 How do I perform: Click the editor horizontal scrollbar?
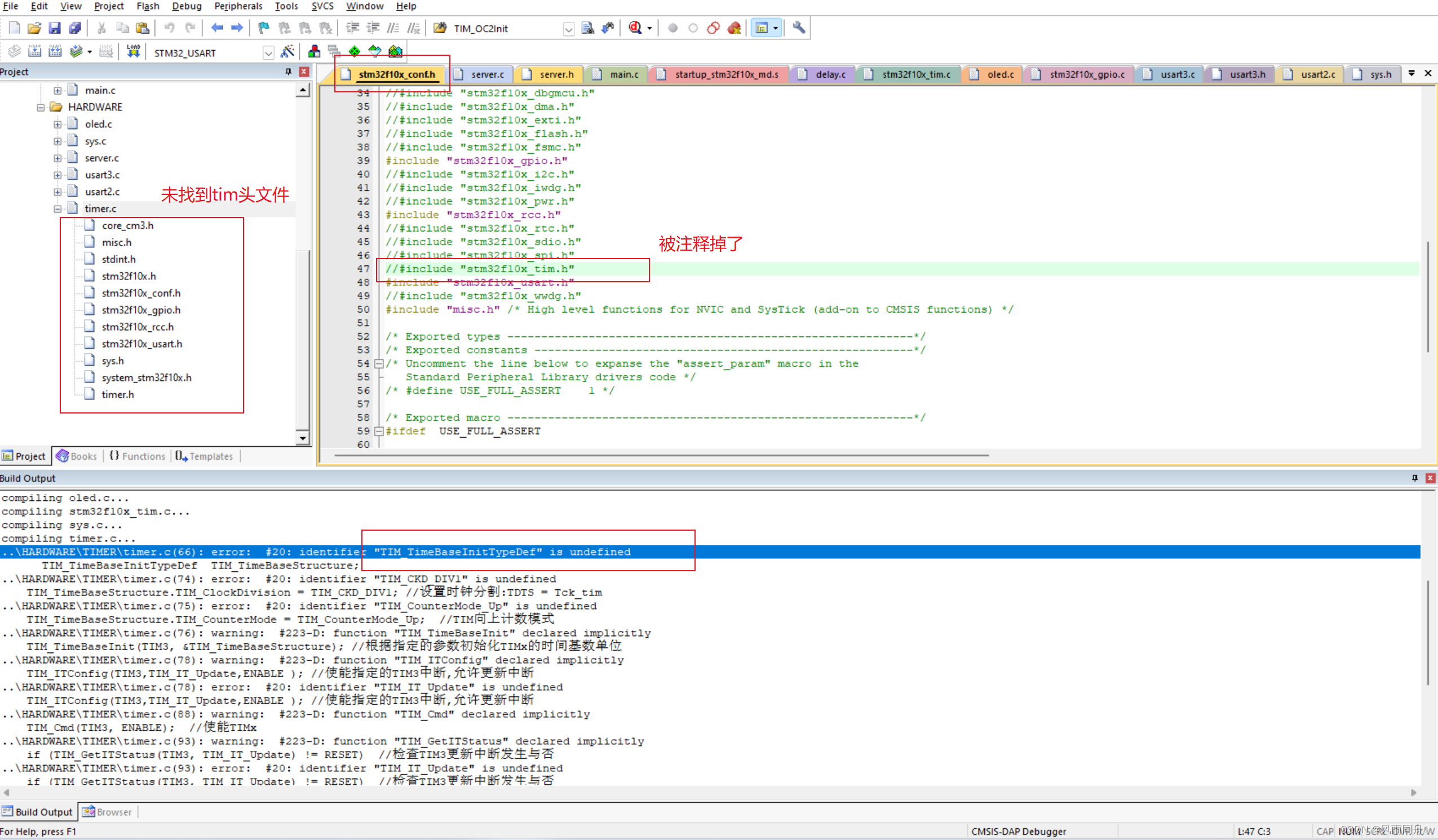pos(661,456)
